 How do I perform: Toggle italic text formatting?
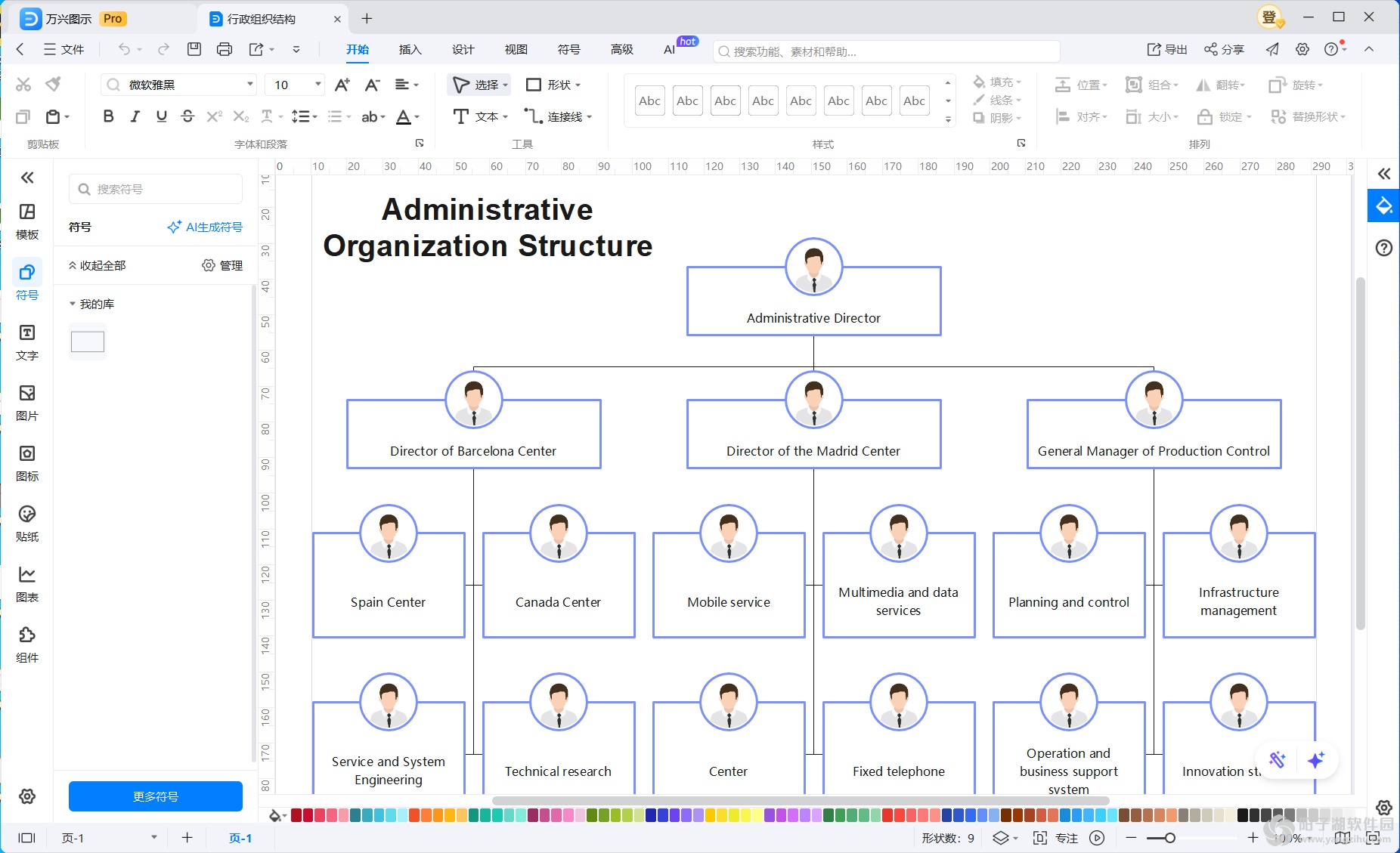[135, 116]
